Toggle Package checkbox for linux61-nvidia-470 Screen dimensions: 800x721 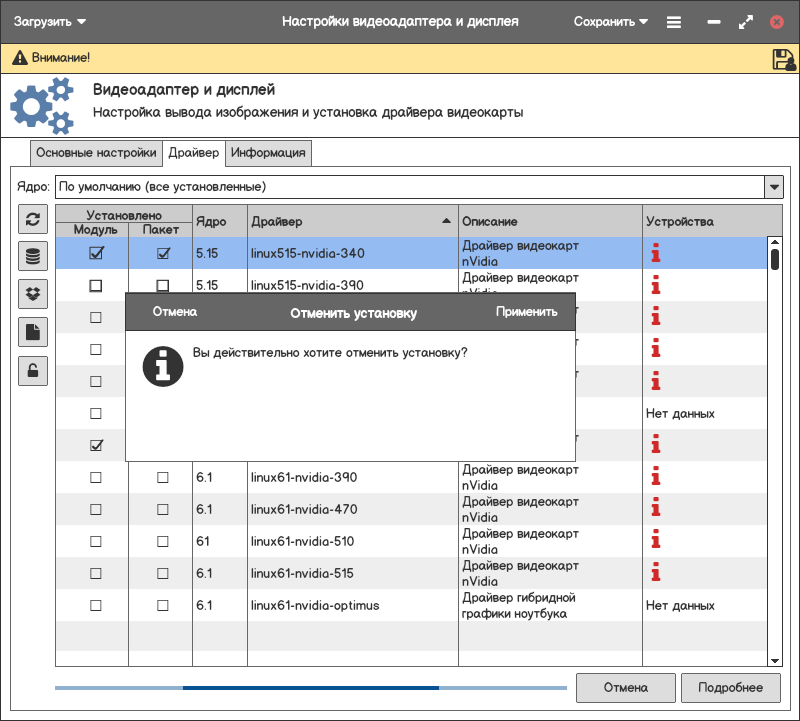tap(163, 510)
